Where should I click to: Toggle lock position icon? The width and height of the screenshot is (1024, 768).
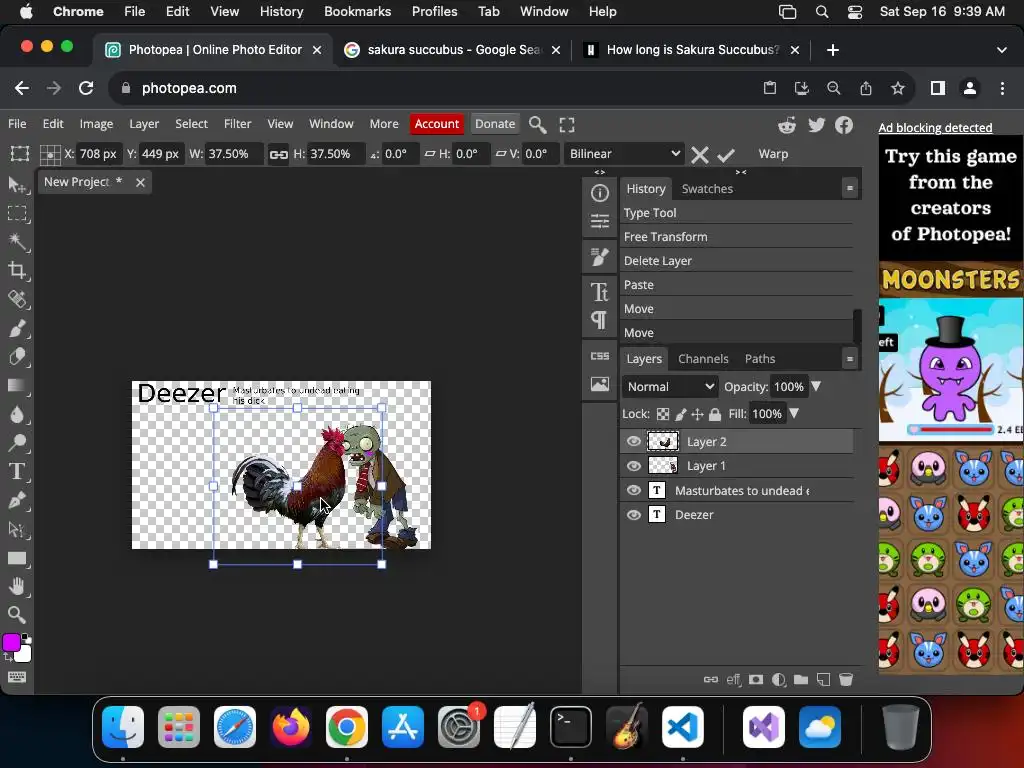click(x=697, y=414)
